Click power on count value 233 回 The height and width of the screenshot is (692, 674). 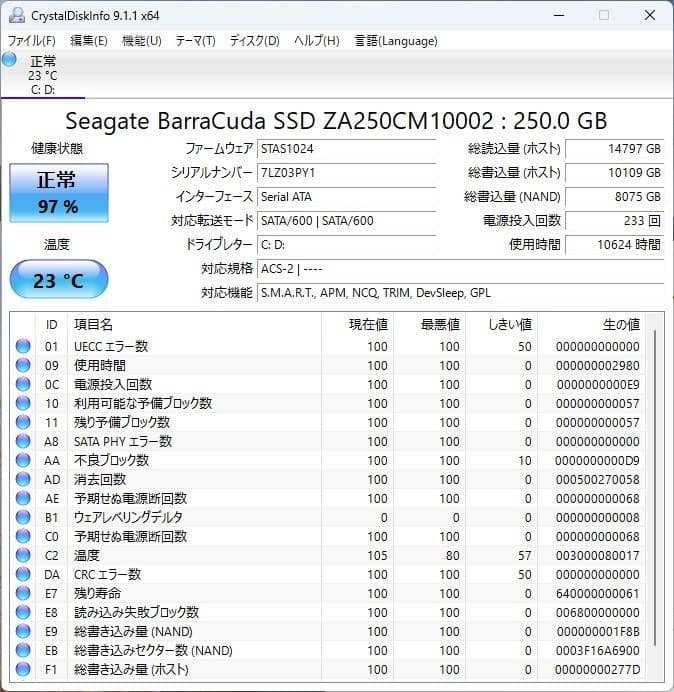point(614,220)
